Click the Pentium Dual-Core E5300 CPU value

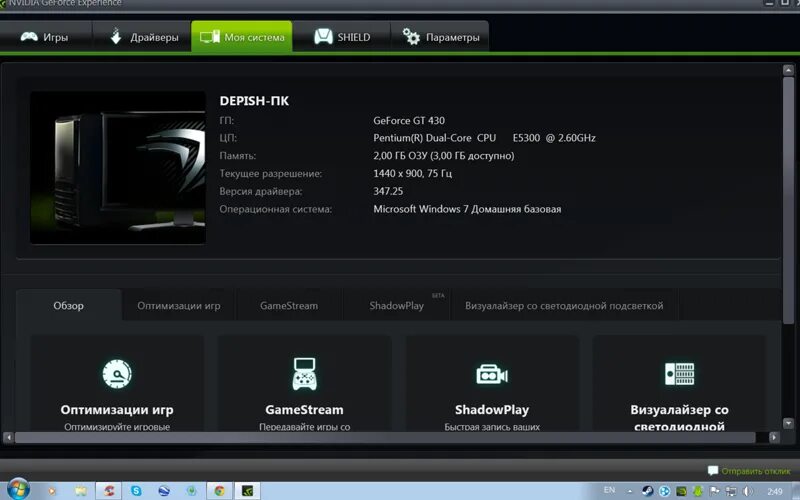(x=484, y=138)
